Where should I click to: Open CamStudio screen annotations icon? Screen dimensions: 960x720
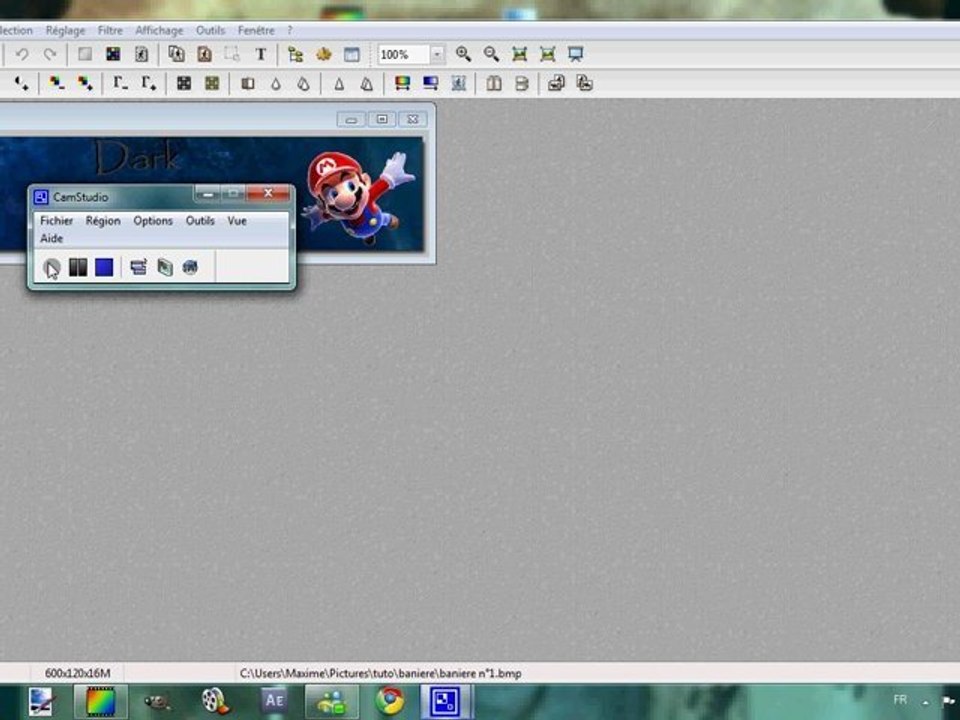(190, 267)
